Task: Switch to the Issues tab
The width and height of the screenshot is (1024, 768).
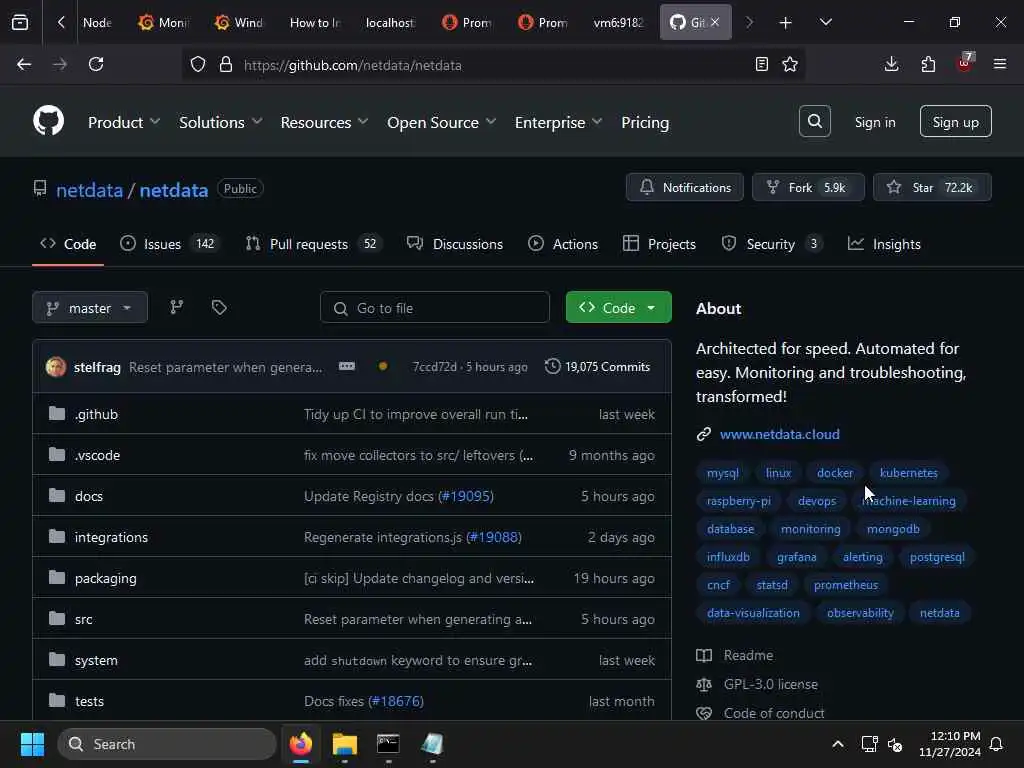Action: 169,244
